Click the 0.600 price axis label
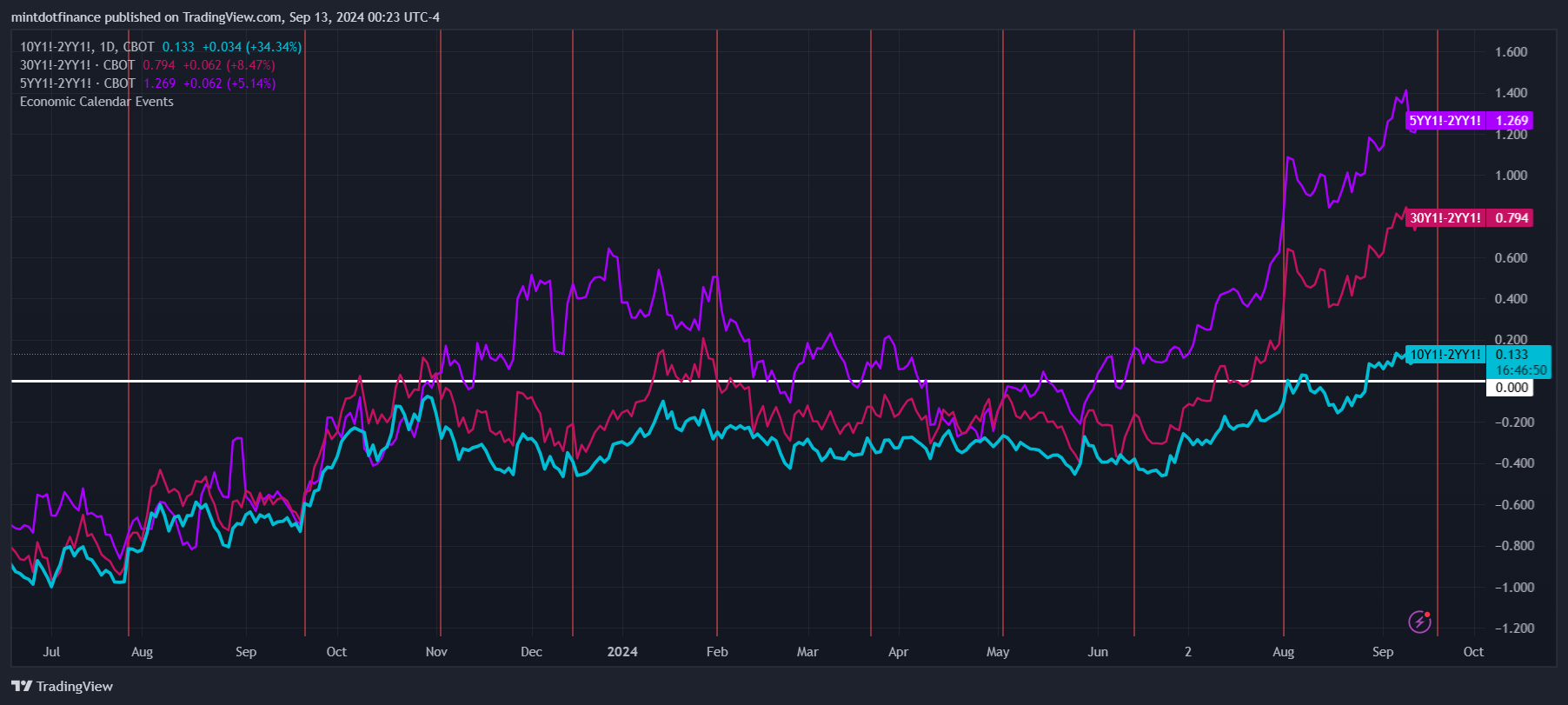The image size is (1568, 705). 1511,258
